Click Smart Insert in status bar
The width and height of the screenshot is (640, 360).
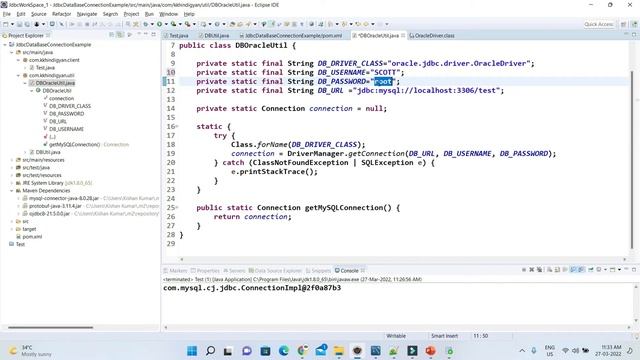click(444, 336)
